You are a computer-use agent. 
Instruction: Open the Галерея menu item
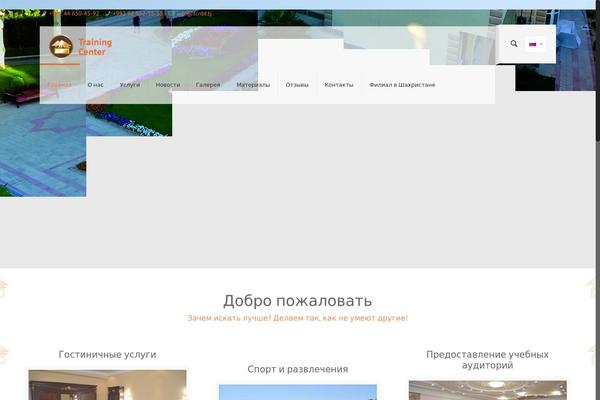point(208,85)
